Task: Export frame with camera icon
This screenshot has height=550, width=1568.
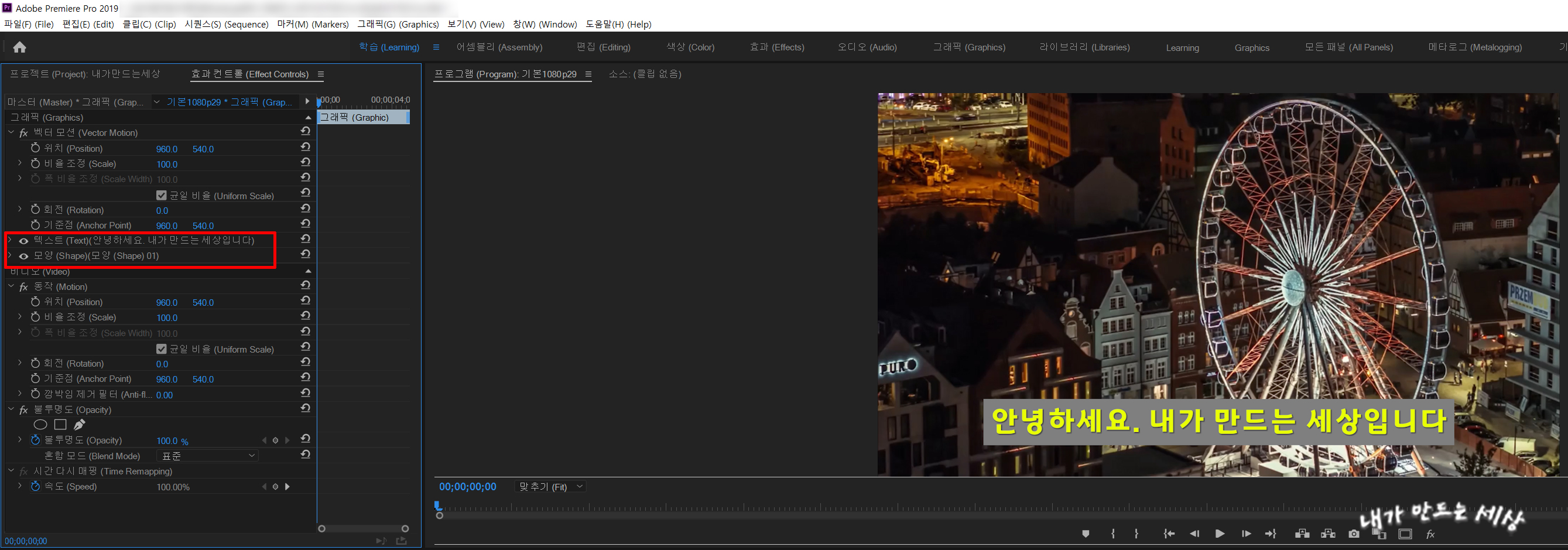Action: [x=1354, y=534]
